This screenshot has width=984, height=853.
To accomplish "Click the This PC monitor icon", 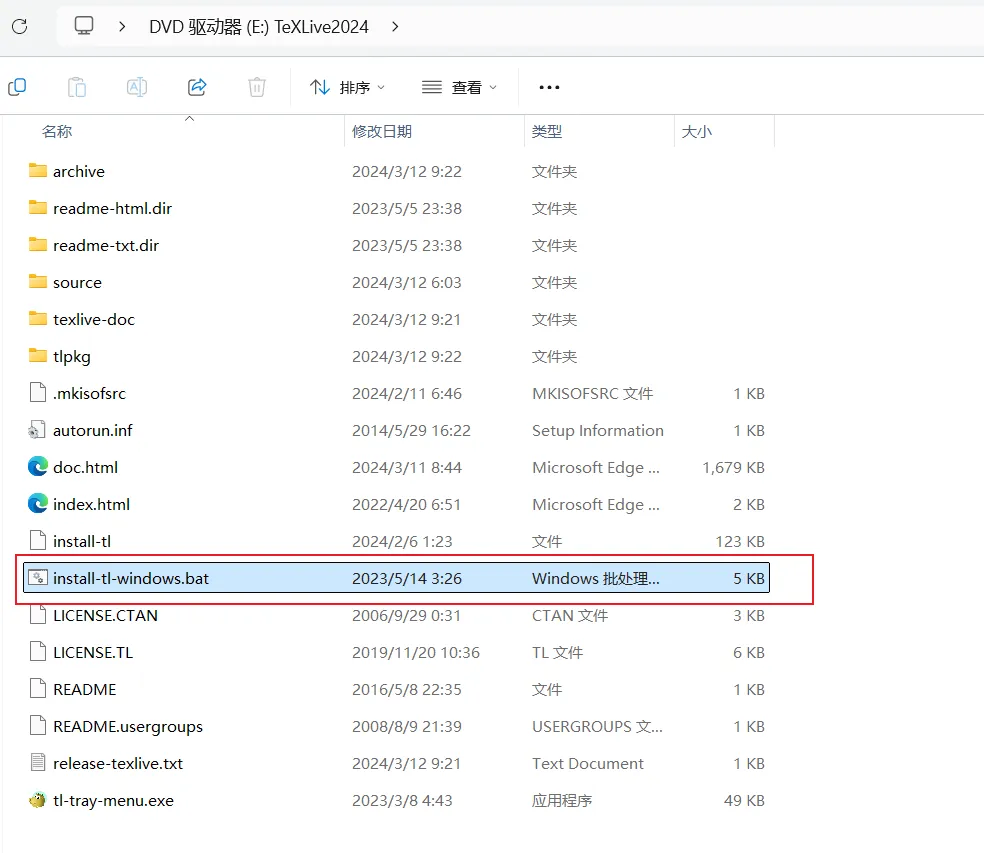I will (x=83, y=26).
